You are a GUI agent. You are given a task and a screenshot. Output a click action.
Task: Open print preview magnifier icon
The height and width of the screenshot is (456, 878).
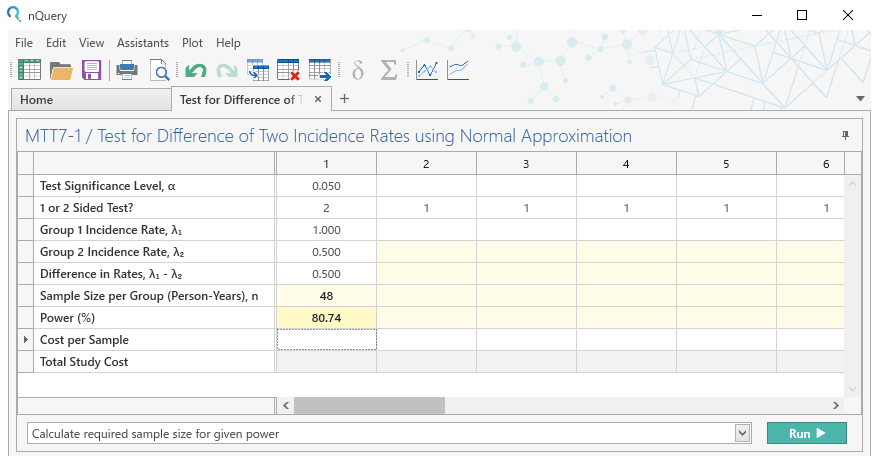pyautogui.click(x=159, y=70)
